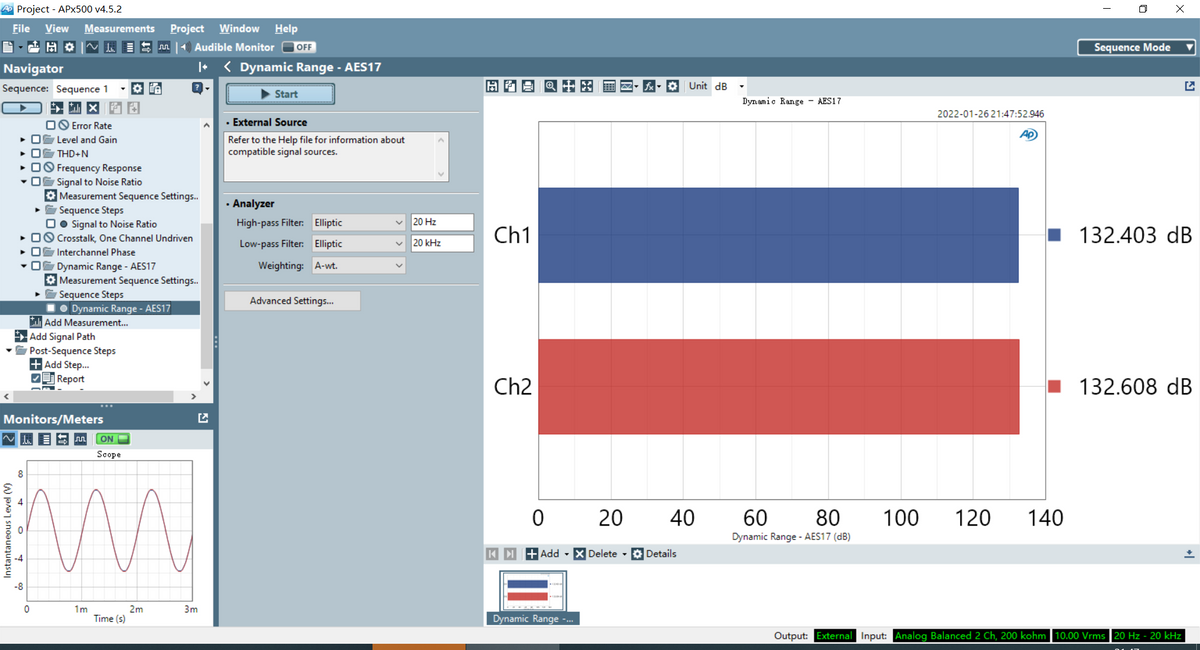
Task: Select the FFT view in Monitors/Meters
Action: pyautogui.click(x=27, y=439)
